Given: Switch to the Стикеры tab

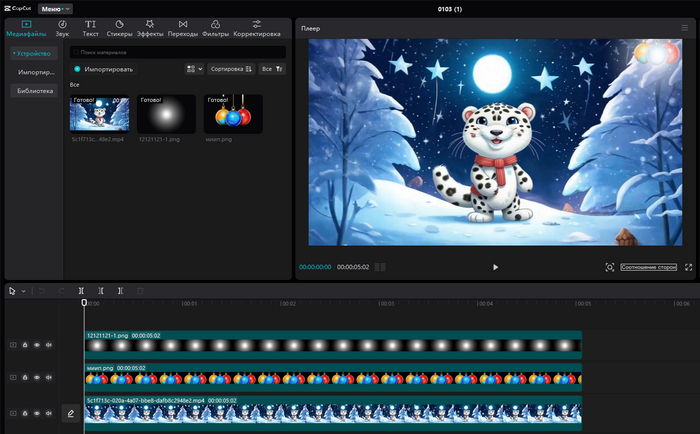Looking at the screenshot, I should pyautogui.click(x=119, y=28).
